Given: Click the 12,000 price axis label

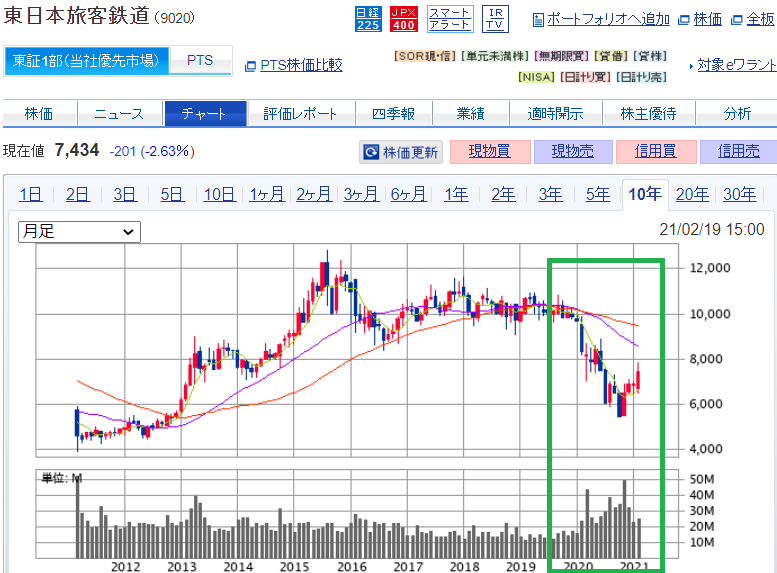Looking at the screenshot, I should point(710,268).
